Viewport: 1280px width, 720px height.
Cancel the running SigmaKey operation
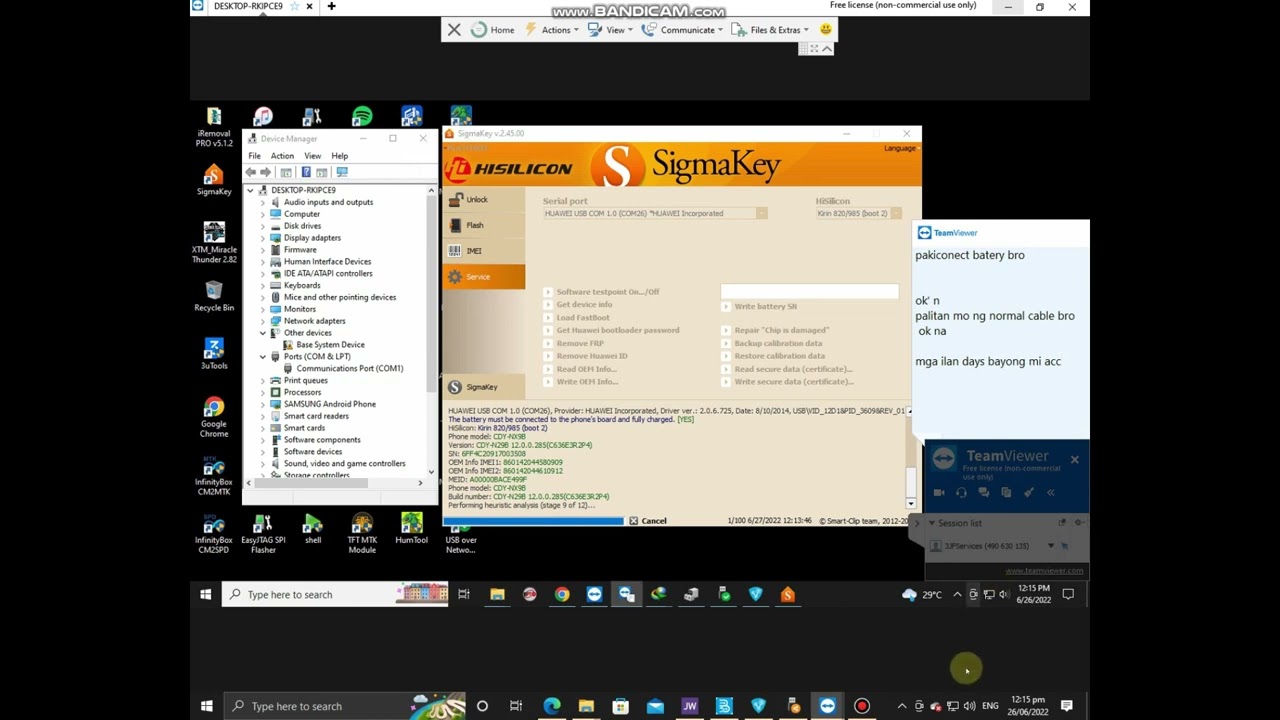[x=648, y=521]
